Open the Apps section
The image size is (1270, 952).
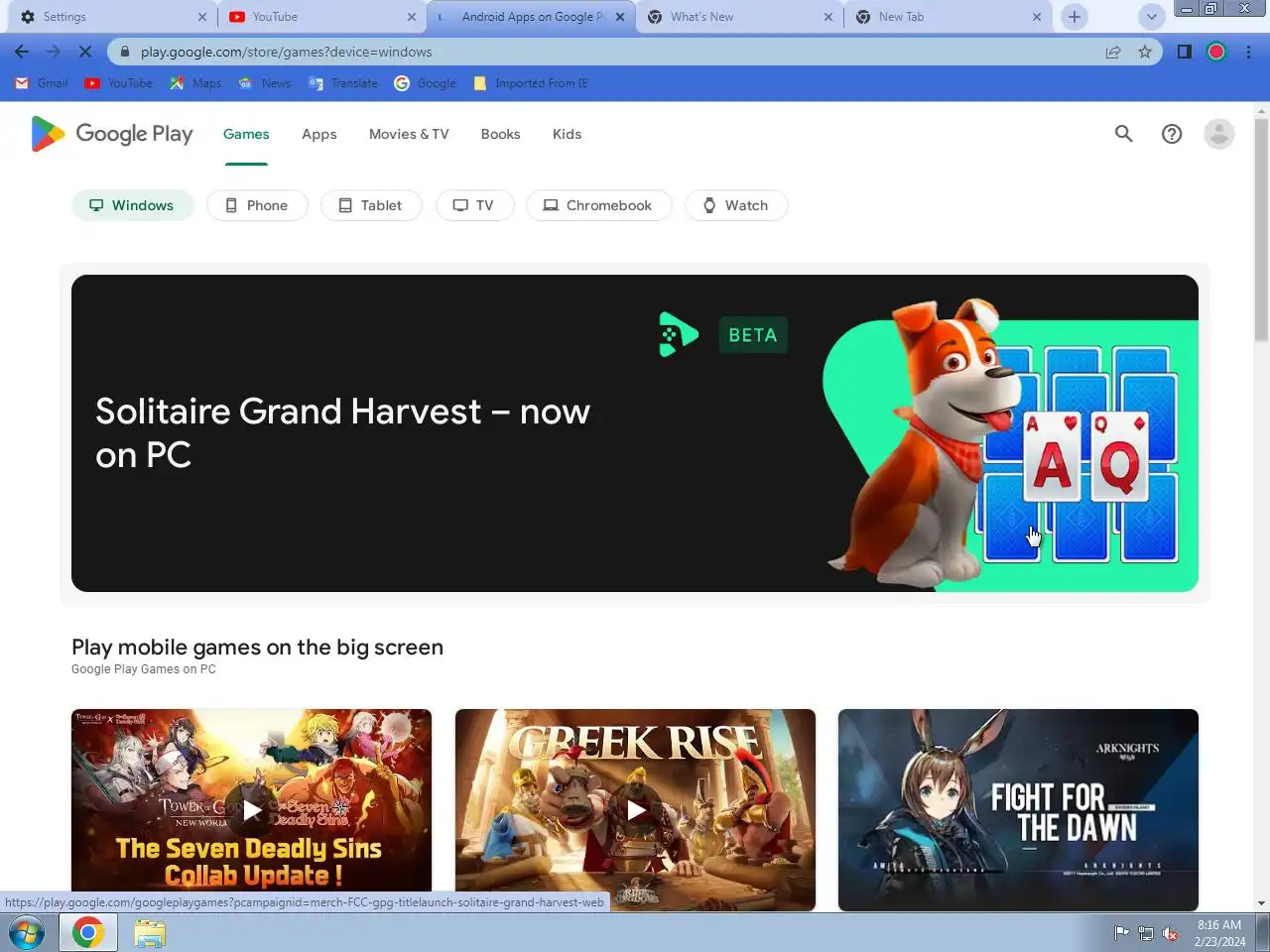(319, 134)
